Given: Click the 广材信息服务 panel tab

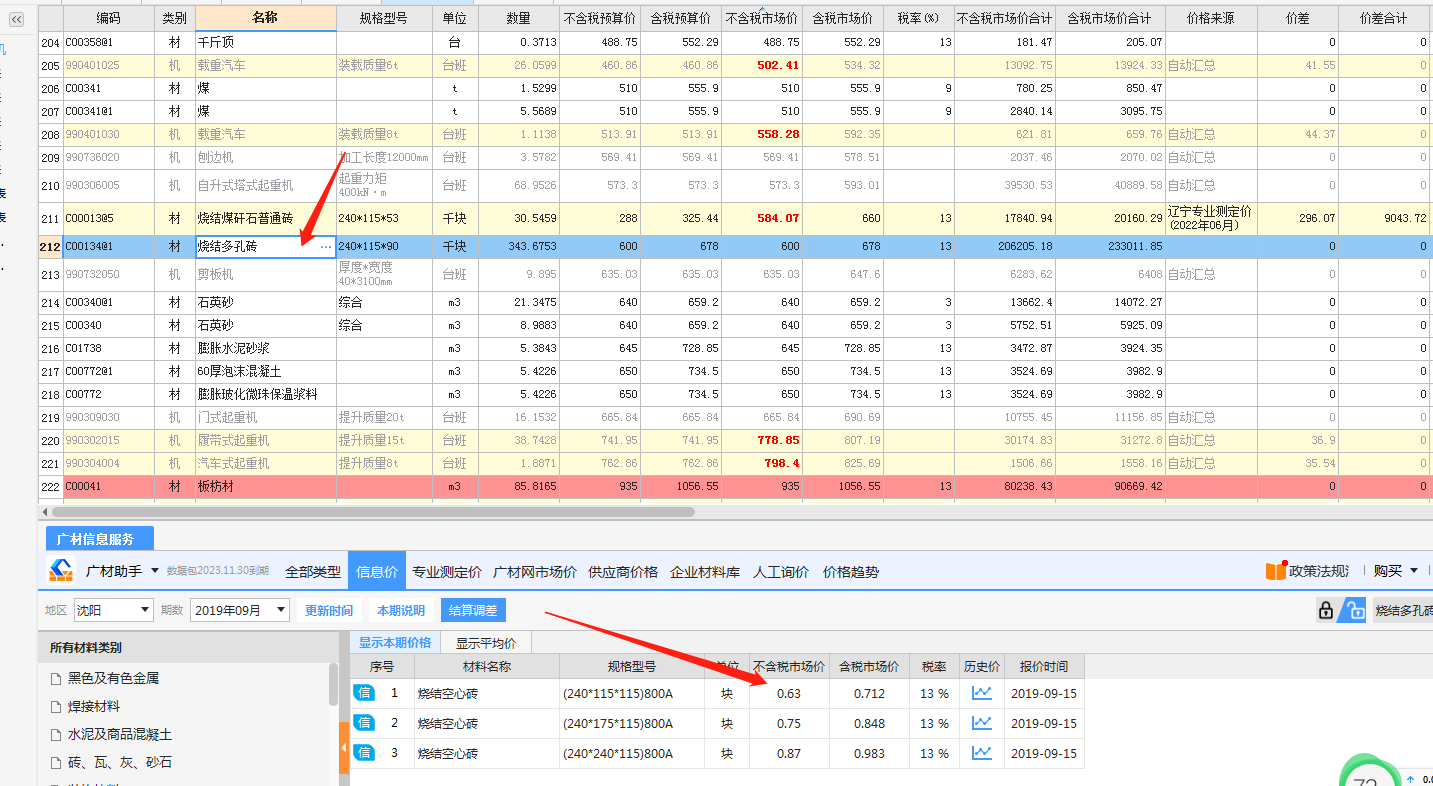Looking at the screenshot, I should (x=100, y=538).
